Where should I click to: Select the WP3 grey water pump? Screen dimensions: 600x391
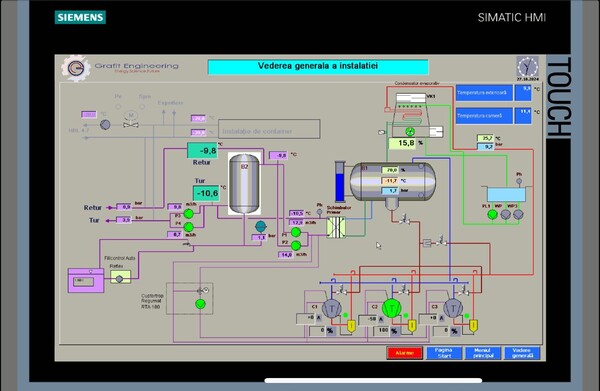click(x=518, y=215)
